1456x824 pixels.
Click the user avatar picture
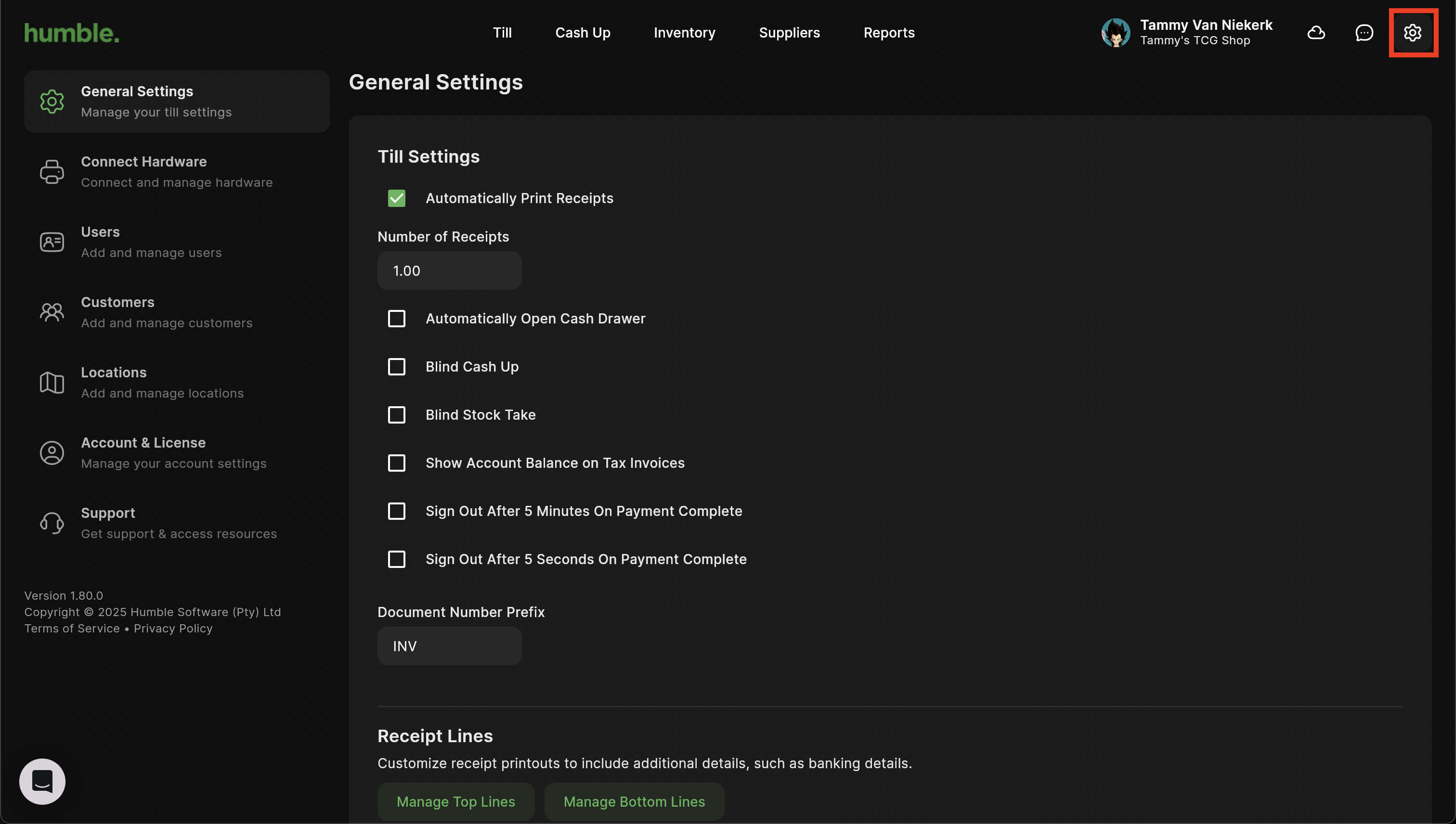[1115, 33]
